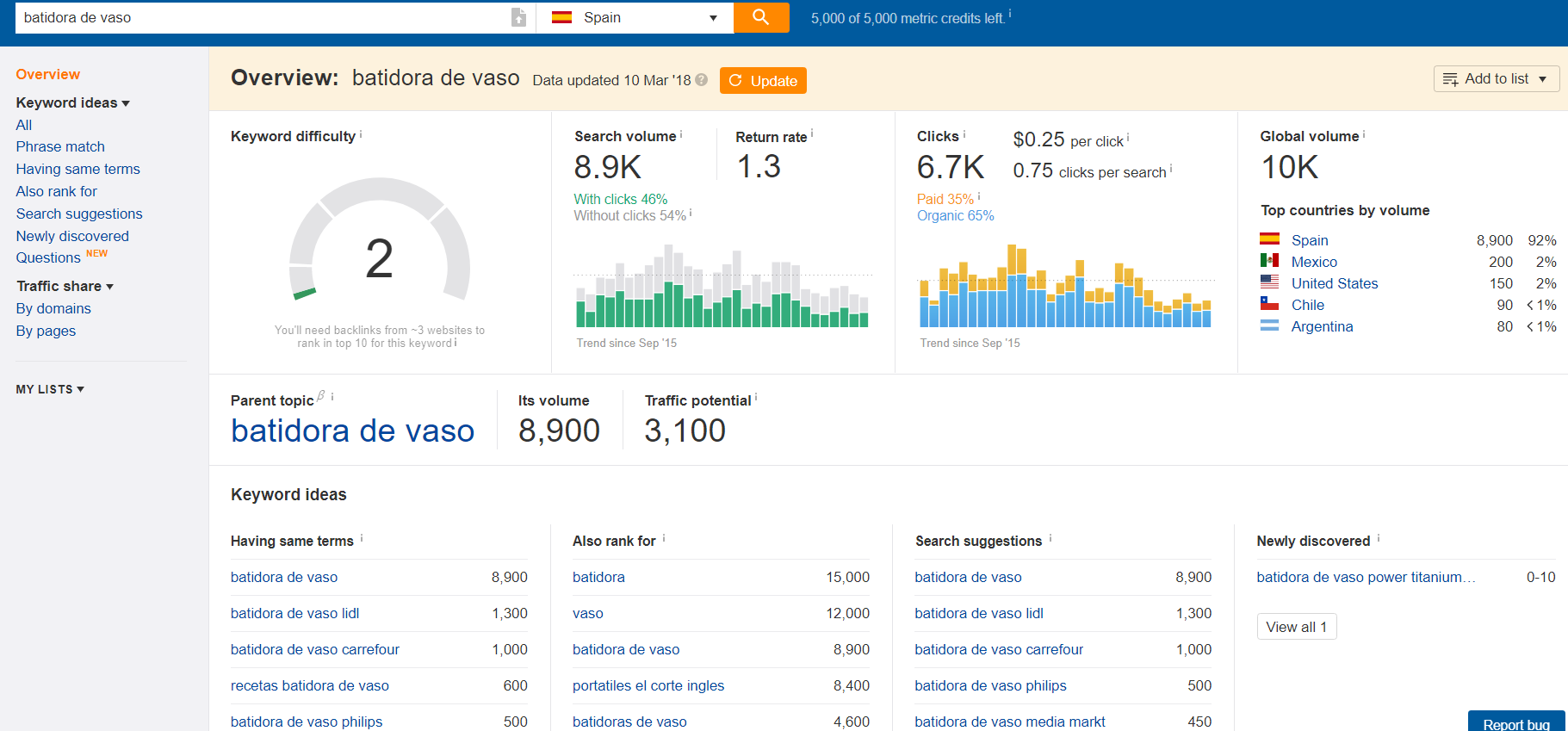This screenshot has width=1568, height=731.
Task: Click the United States flag in top countries
Action: coord(1269,282)
